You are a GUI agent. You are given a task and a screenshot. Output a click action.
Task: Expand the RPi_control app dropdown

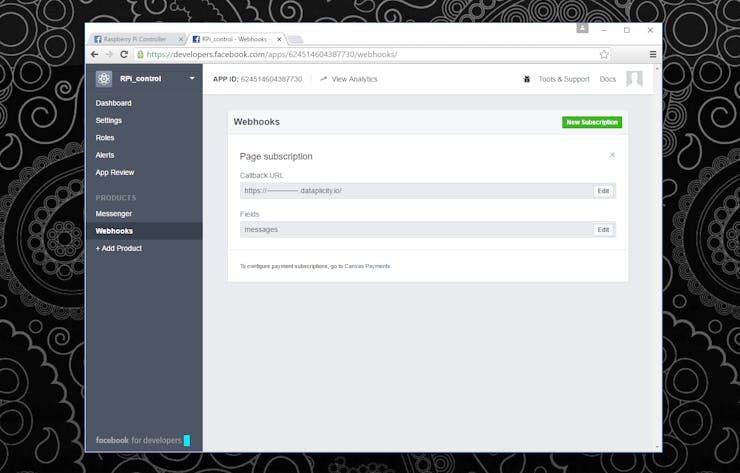[192, 78]
